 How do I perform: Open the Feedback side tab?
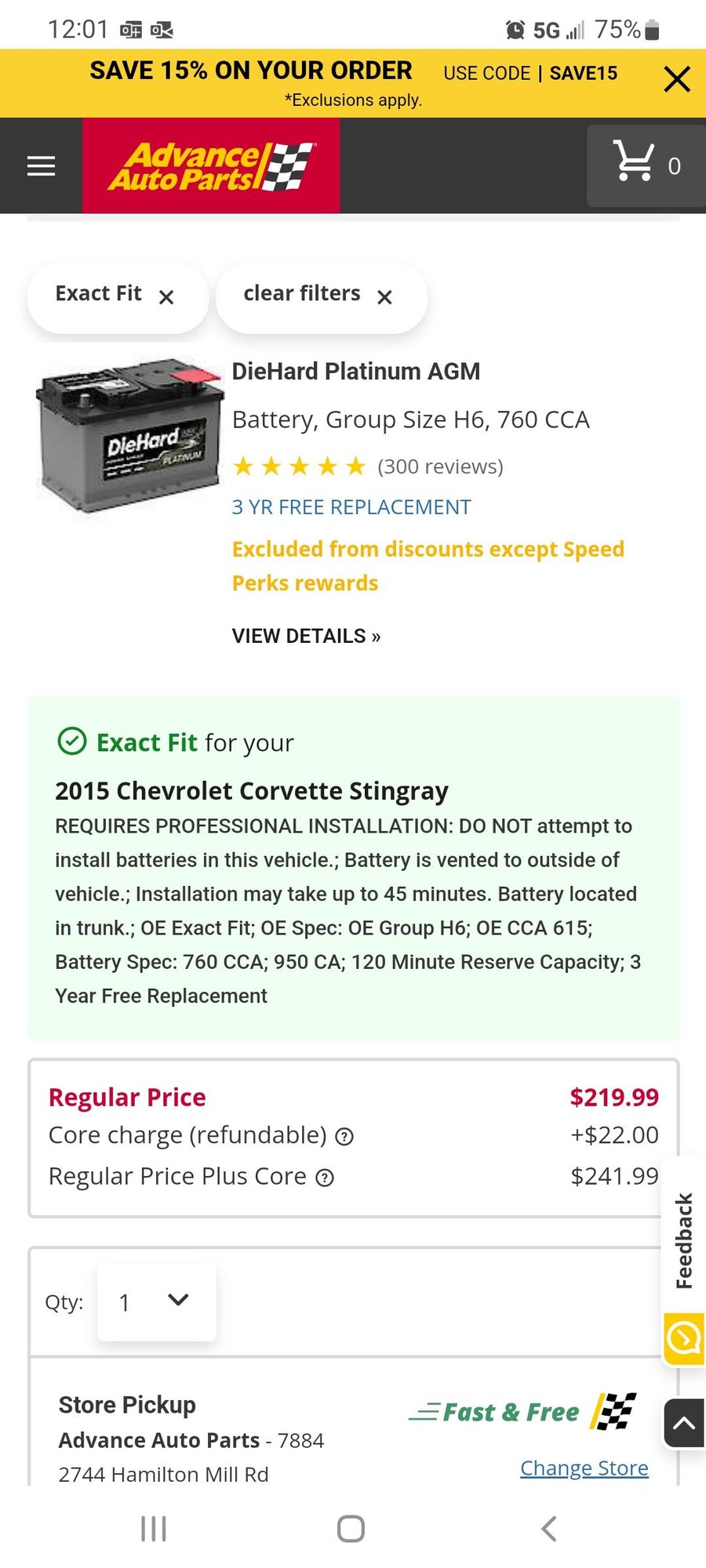683,1237
